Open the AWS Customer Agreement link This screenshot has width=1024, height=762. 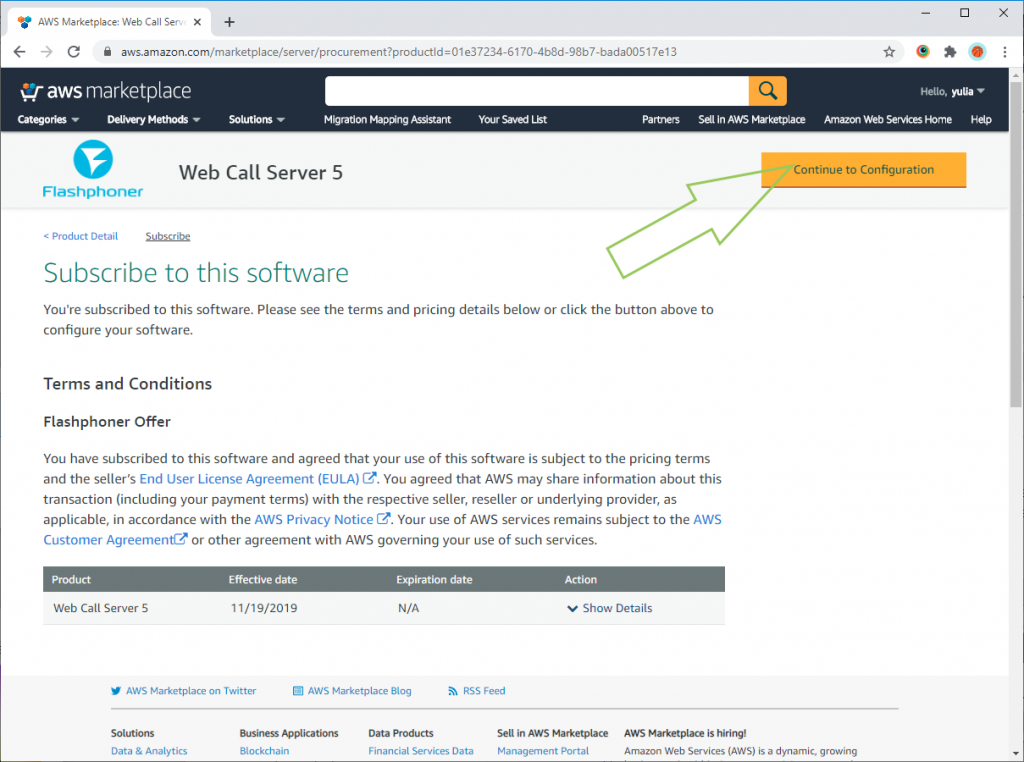[115, 539]
